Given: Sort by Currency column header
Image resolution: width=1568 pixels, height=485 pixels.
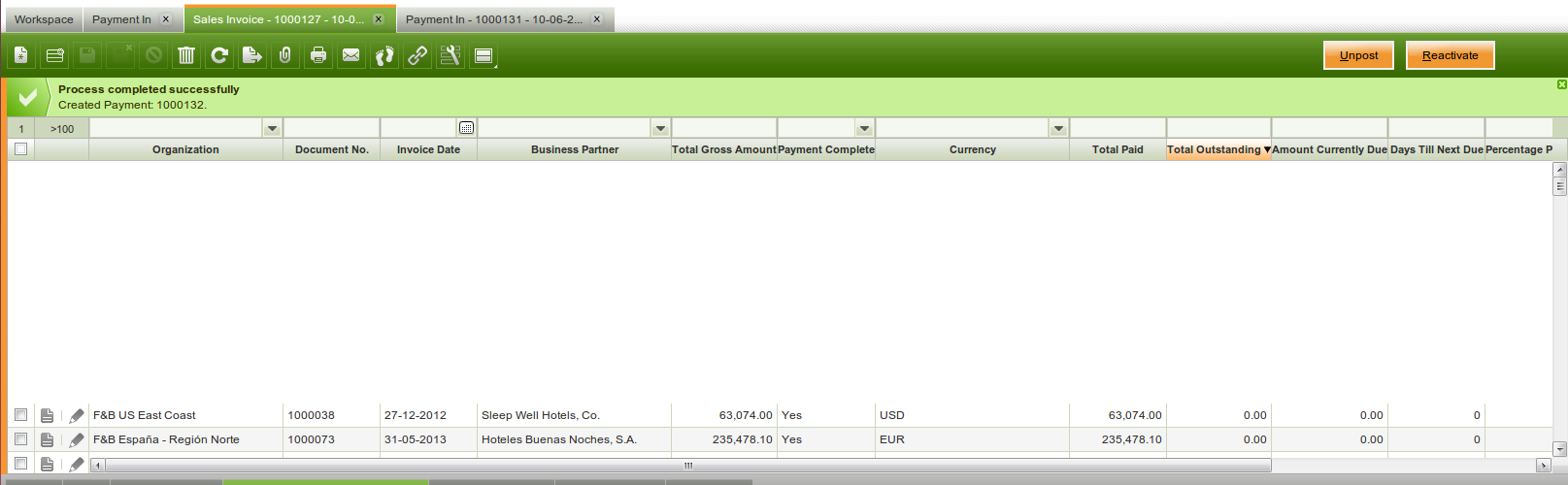Looking at the screenshot, I should pos(973,149).
